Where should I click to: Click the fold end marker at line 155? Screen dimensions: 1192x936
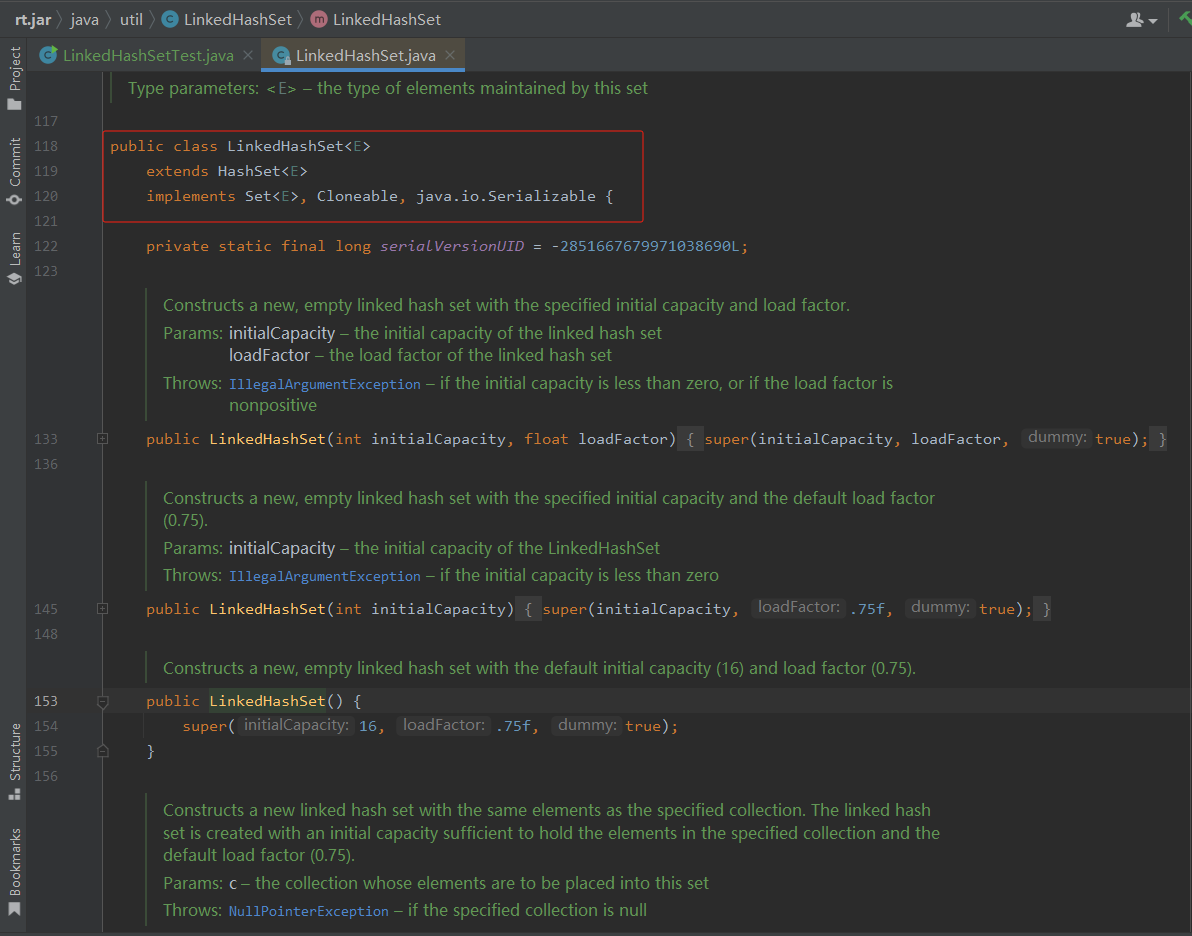[102, 751]
